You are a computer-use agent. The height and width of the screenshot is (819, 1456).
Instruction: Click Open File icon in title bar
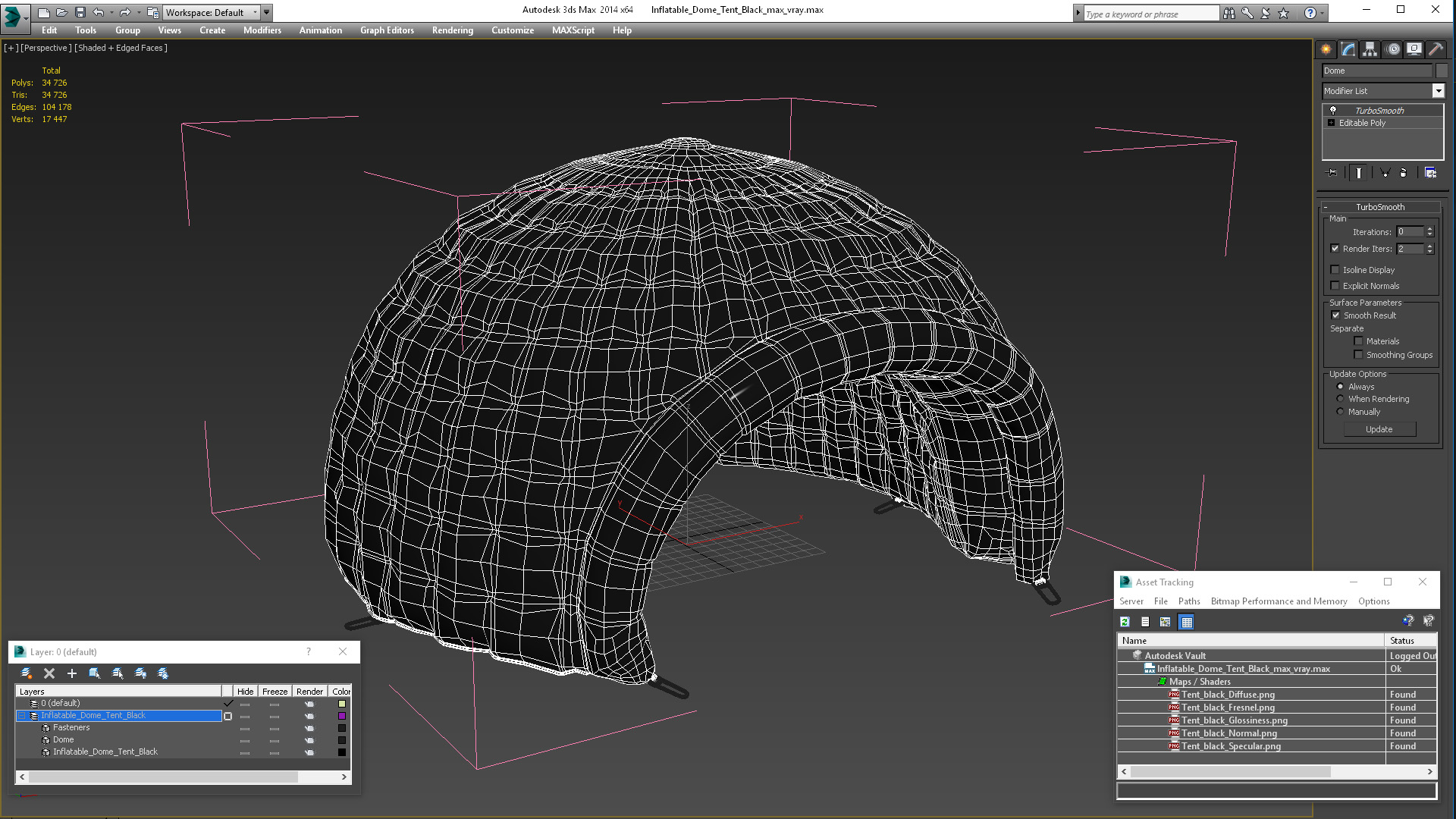62,12
